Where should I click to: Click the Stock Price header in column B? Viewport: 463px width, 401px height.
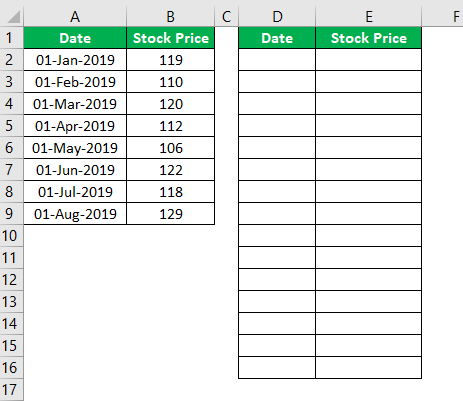click(170, 38)
